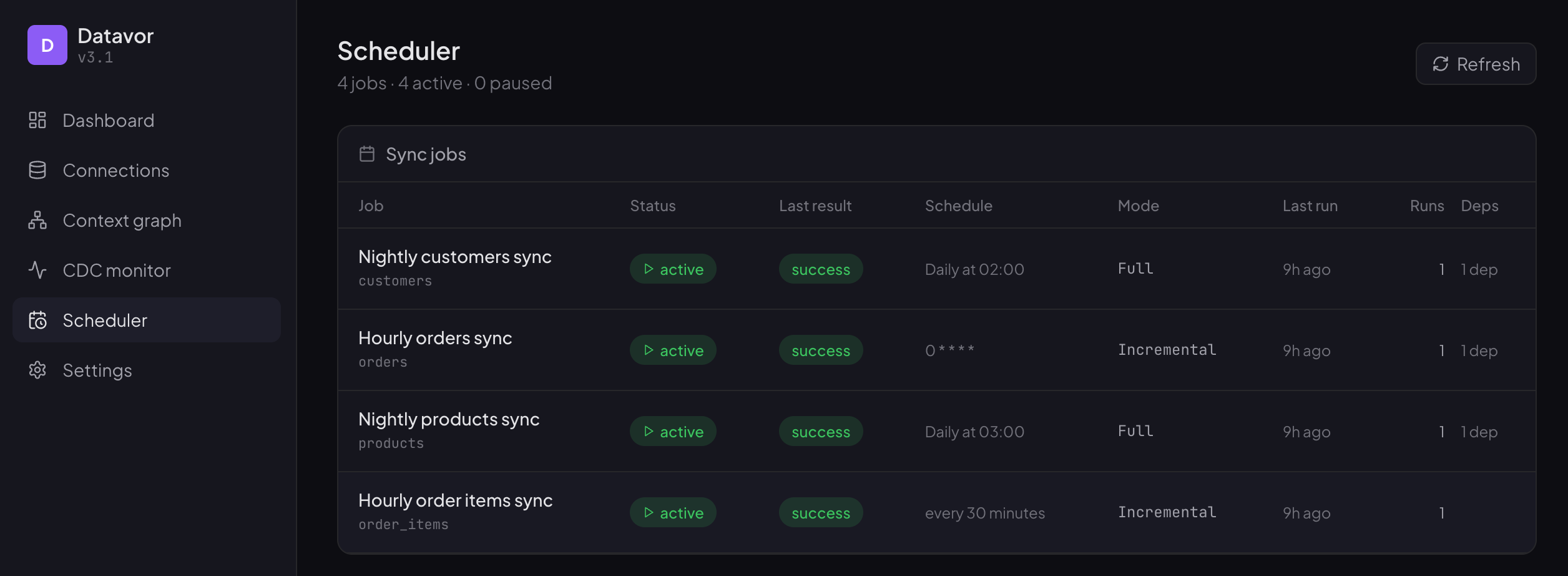This screenshot has height=576, width=1568.
Task: Go to Connections in the sidebar
Action: pyautogui.click(x=147, y=170)
